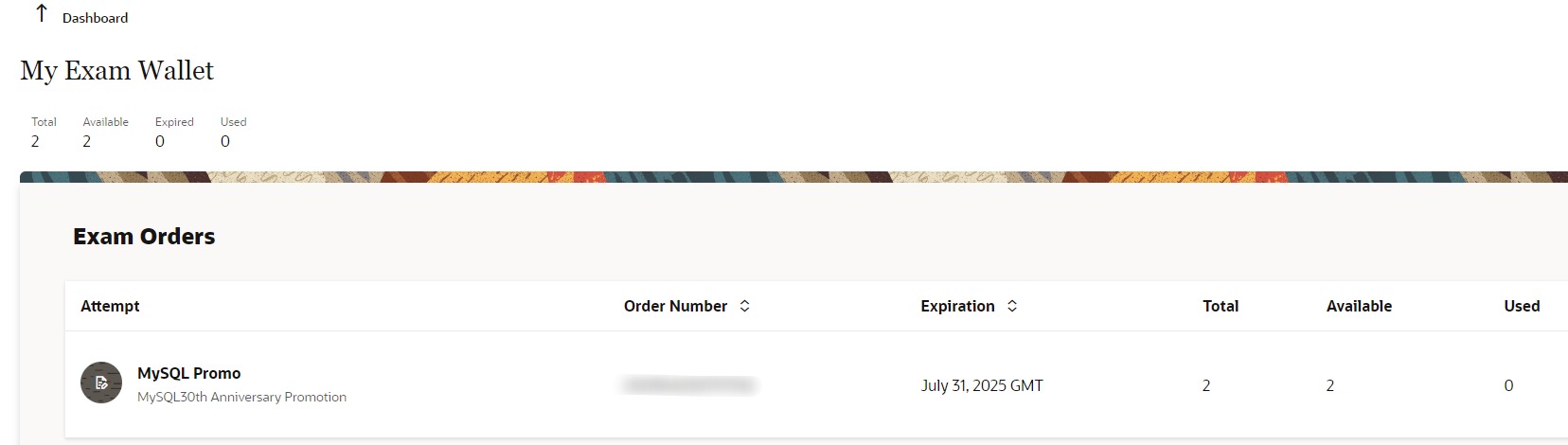Click the July 31, 2025 GMT expiration date
The image size is (1568, 445).
coord(982,385)
